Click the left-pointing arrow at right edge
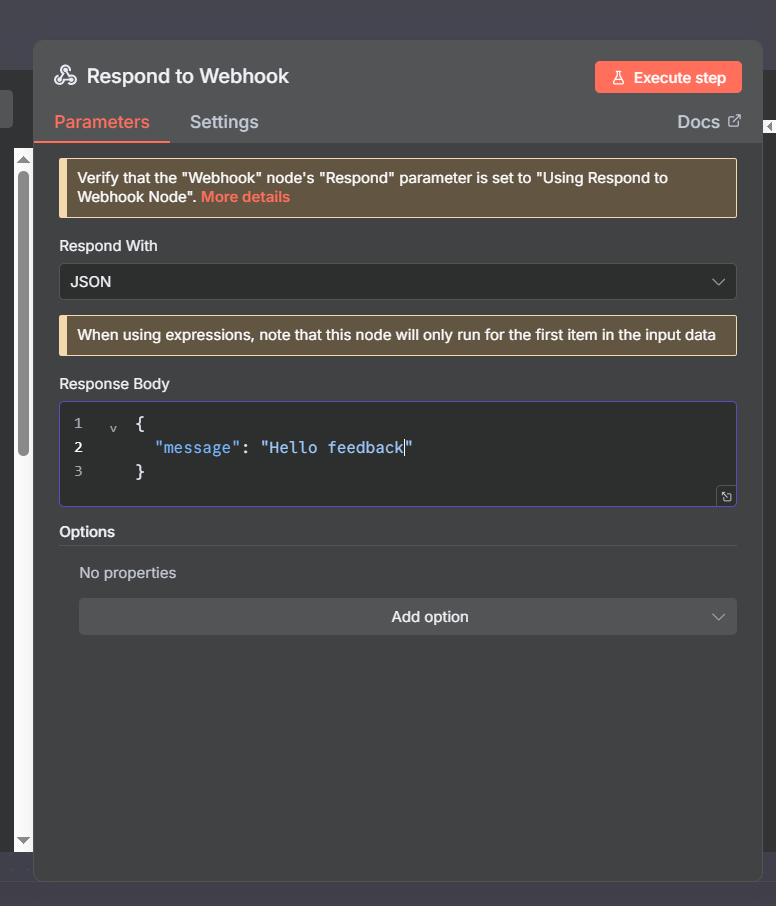 pos(769,126)
